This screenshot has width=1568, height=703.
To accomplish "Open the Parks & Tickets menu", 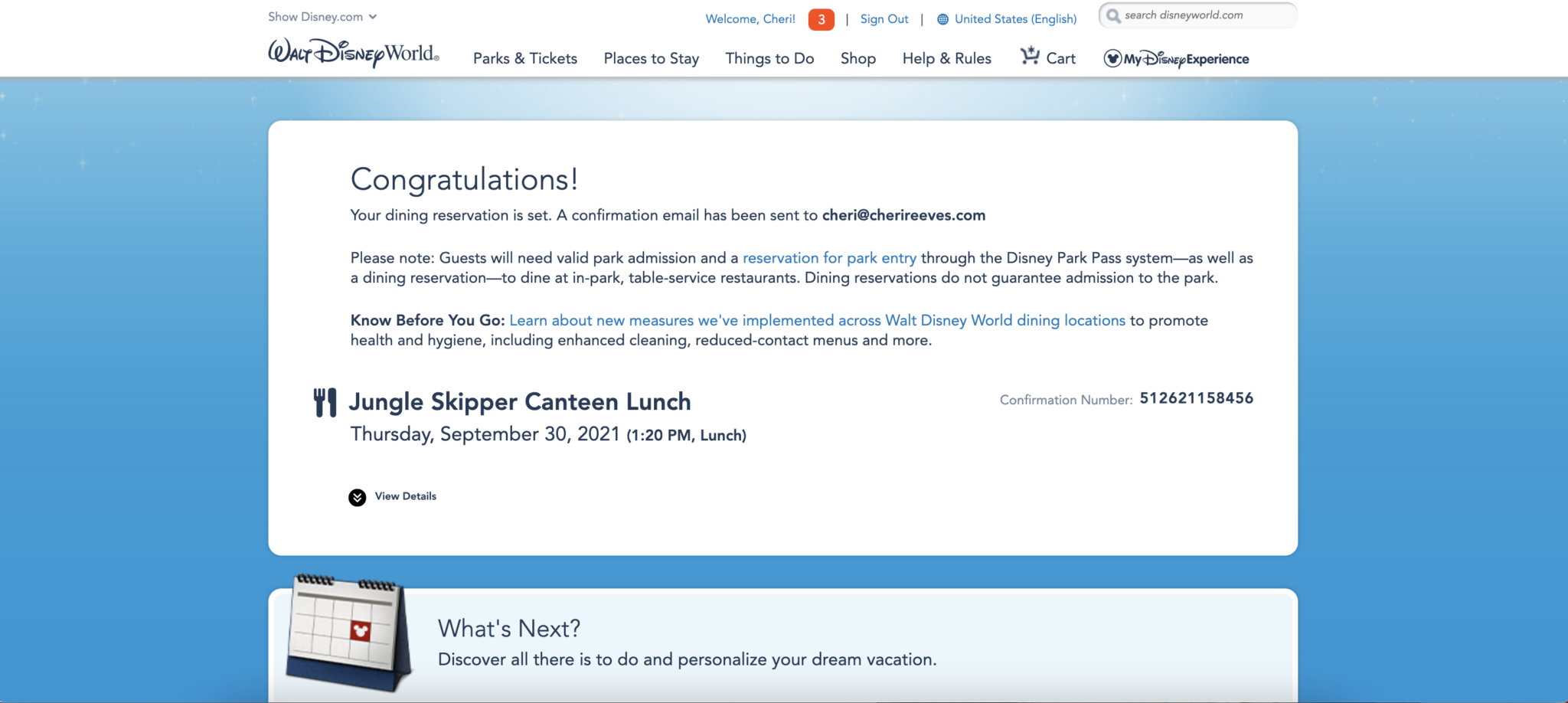I will pos(525,58).
